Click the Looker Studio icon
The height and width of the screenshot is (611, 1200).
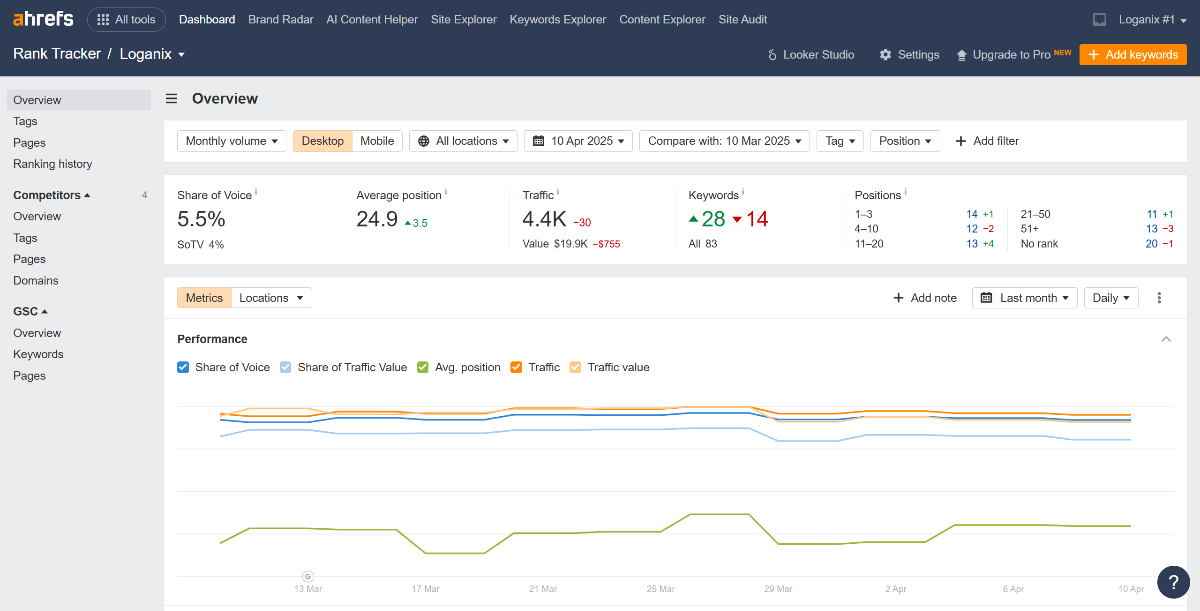click(772, 55)
